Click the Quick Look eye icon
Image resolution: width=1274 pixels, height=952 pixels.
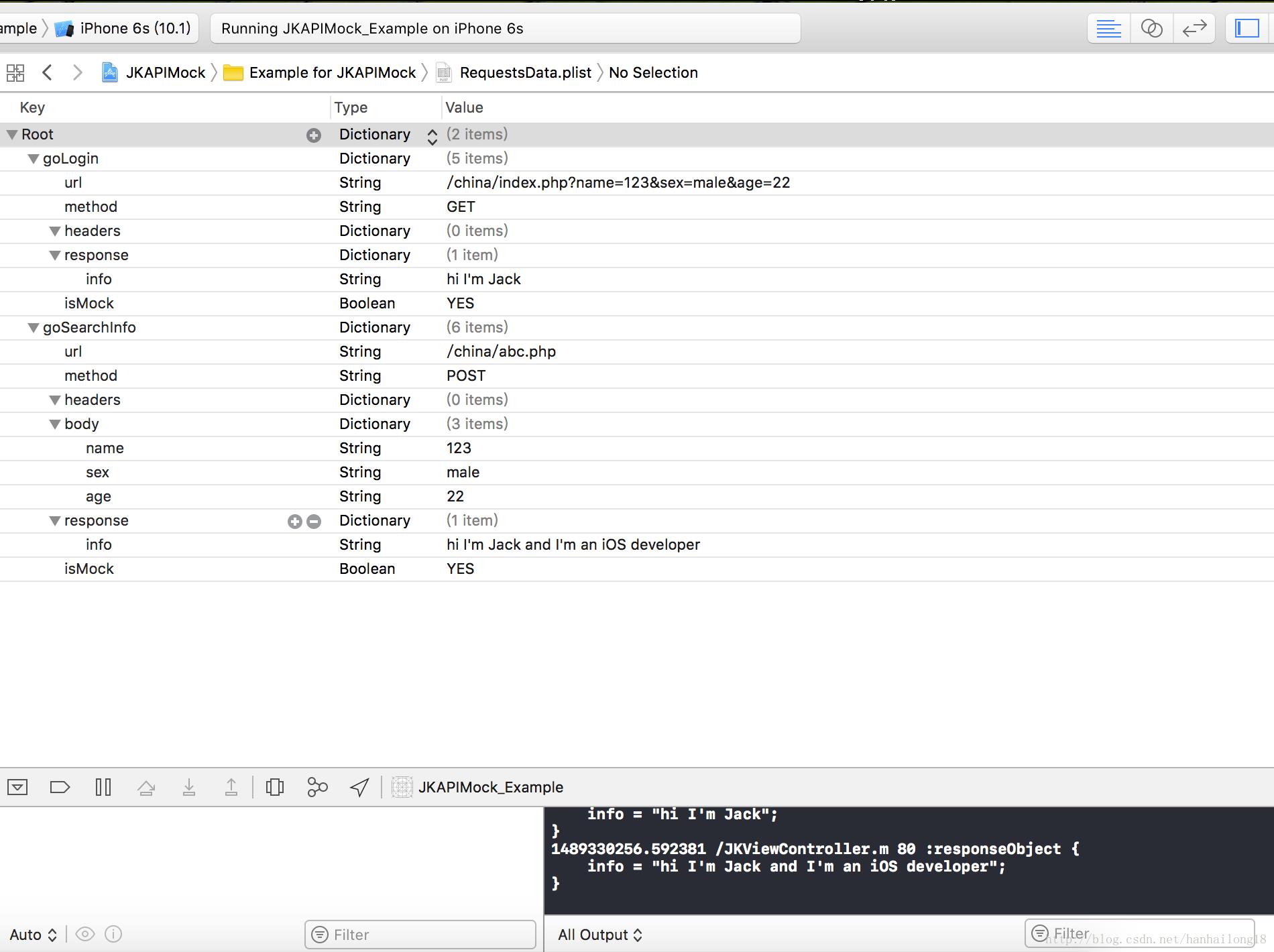coord(85,934)
